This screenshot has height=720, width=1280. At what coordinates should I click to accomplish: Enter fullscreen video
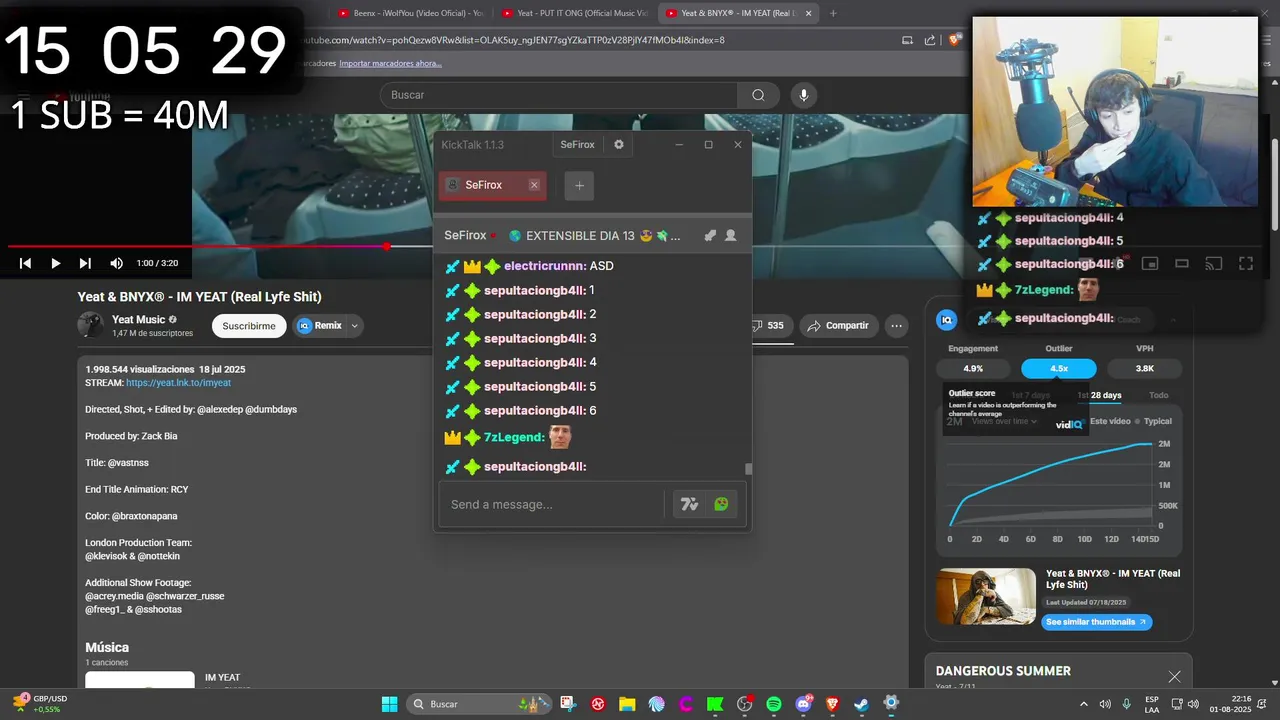coord(1246,263)
